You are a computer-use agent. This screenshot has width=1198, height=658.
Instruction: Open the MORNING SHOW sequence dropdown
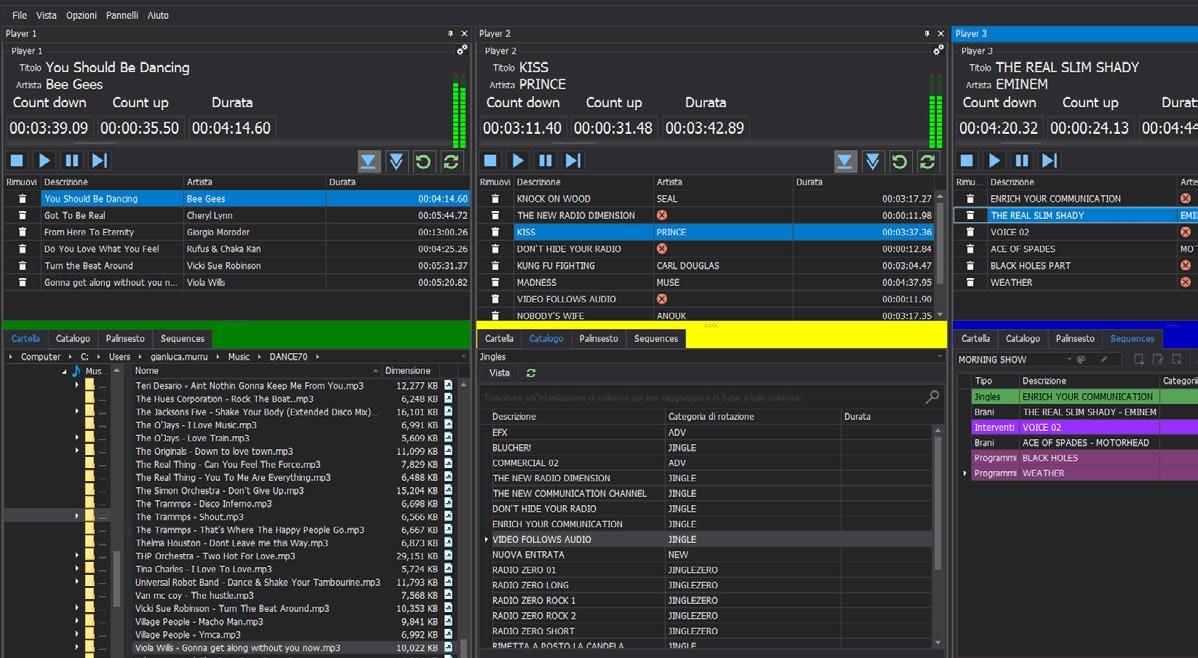pyautogui.click(x=1070, y=359)
